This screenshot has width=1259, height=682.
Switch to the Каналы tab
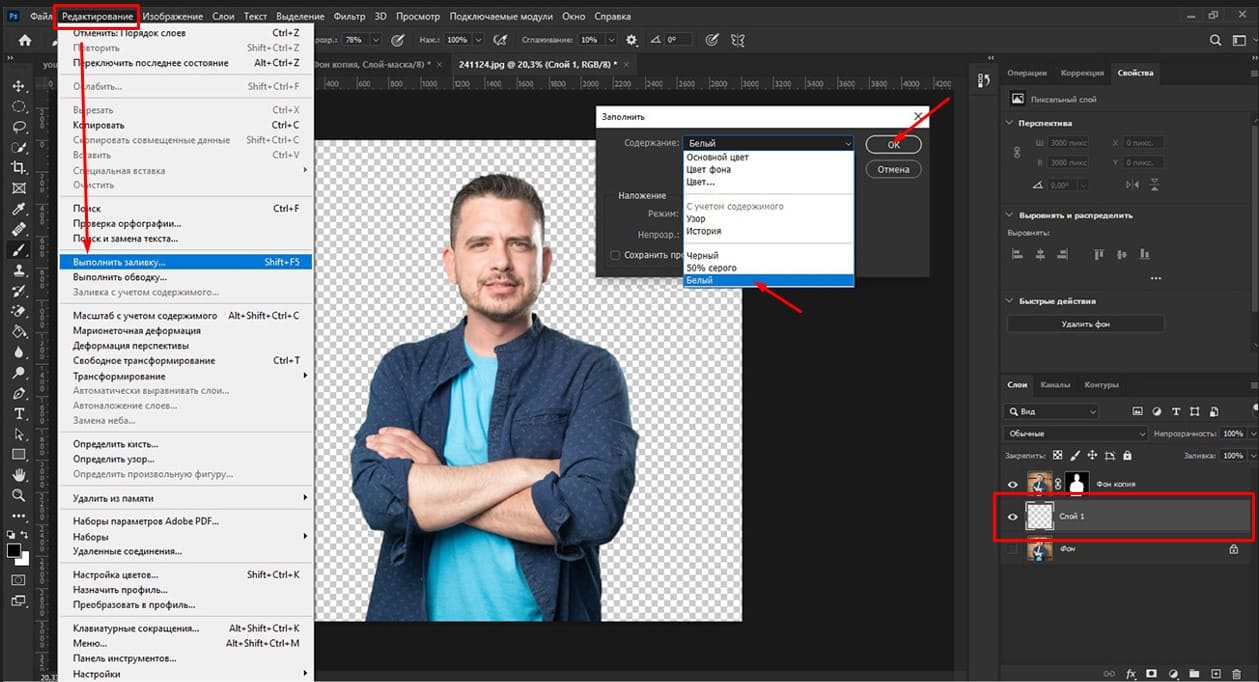click(x=1055, y=384)
